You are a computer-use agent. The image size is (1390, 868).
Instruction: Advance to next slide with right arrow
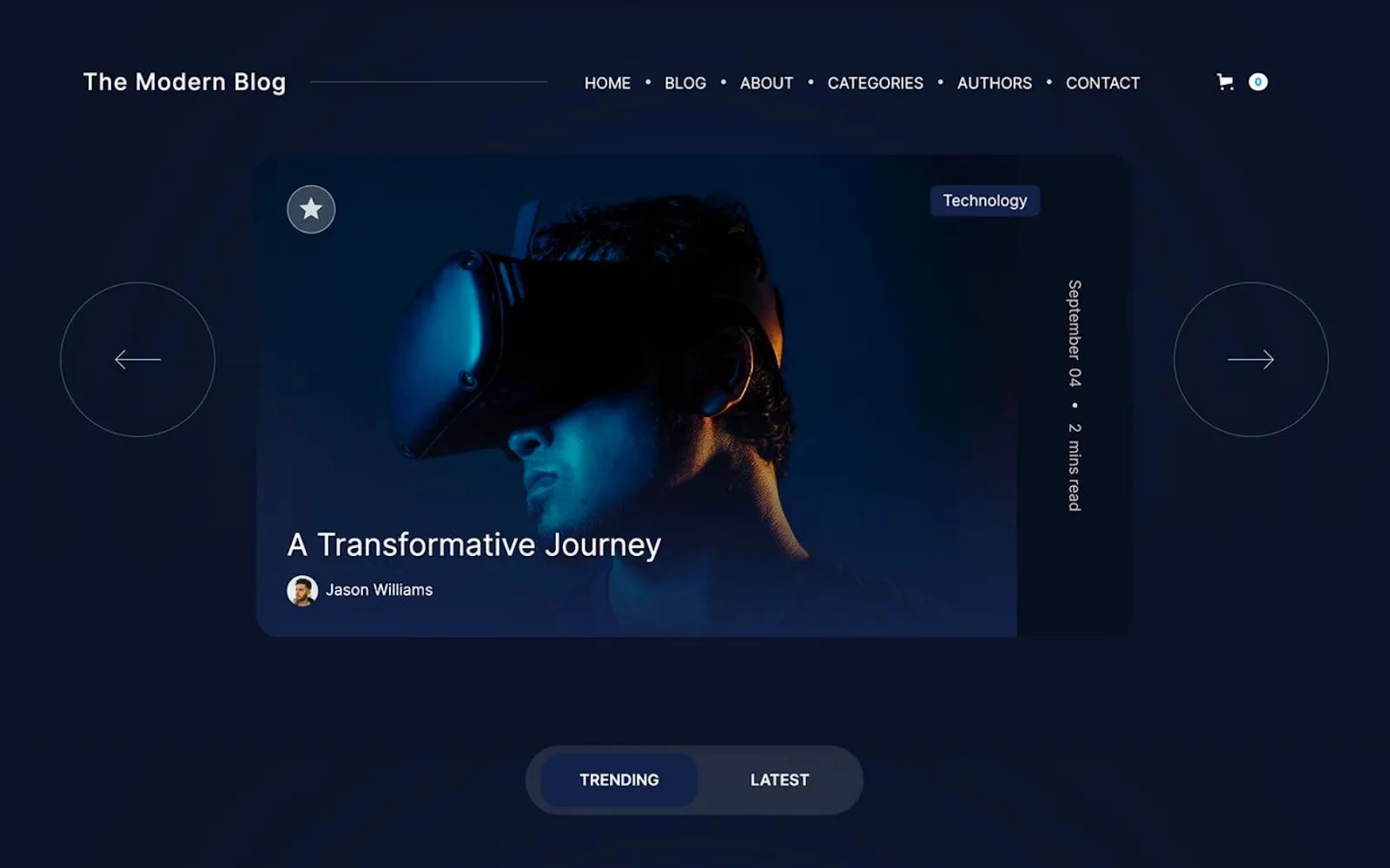[1251, 359]
